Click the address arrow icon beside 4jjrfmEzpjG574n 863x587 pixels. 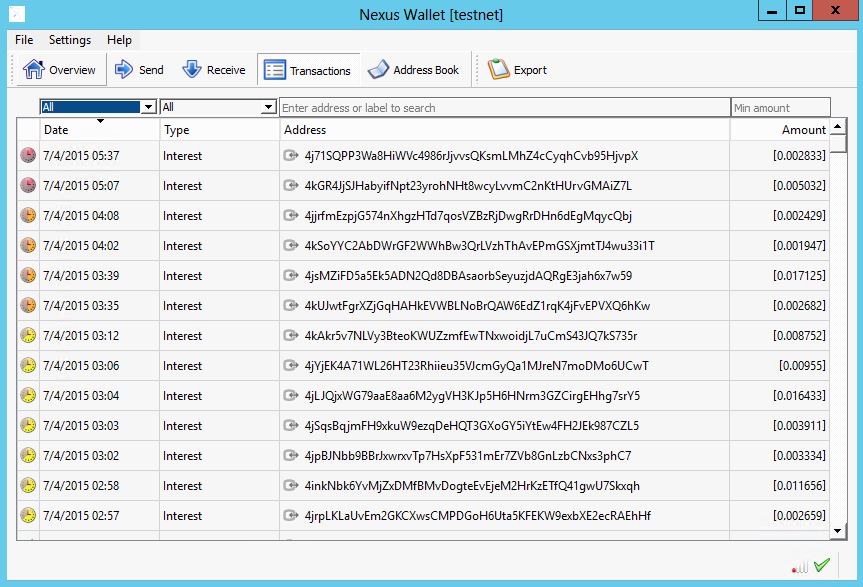(291, 215)
